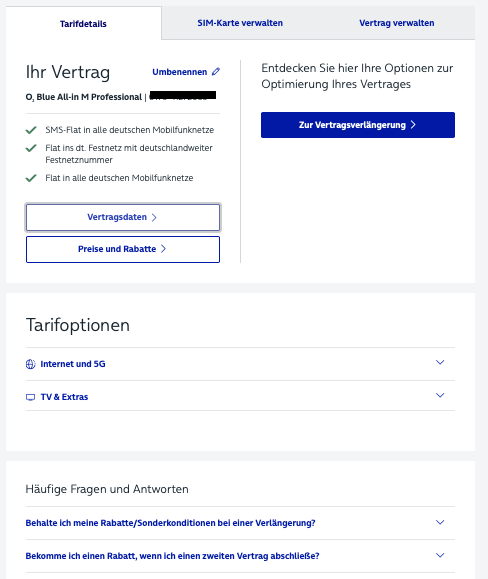Image resolution: width=488 pixels, height=579 pixels.
Task: Switch to the SIM-Karte verwalten tab
Action: coord(240,23)
